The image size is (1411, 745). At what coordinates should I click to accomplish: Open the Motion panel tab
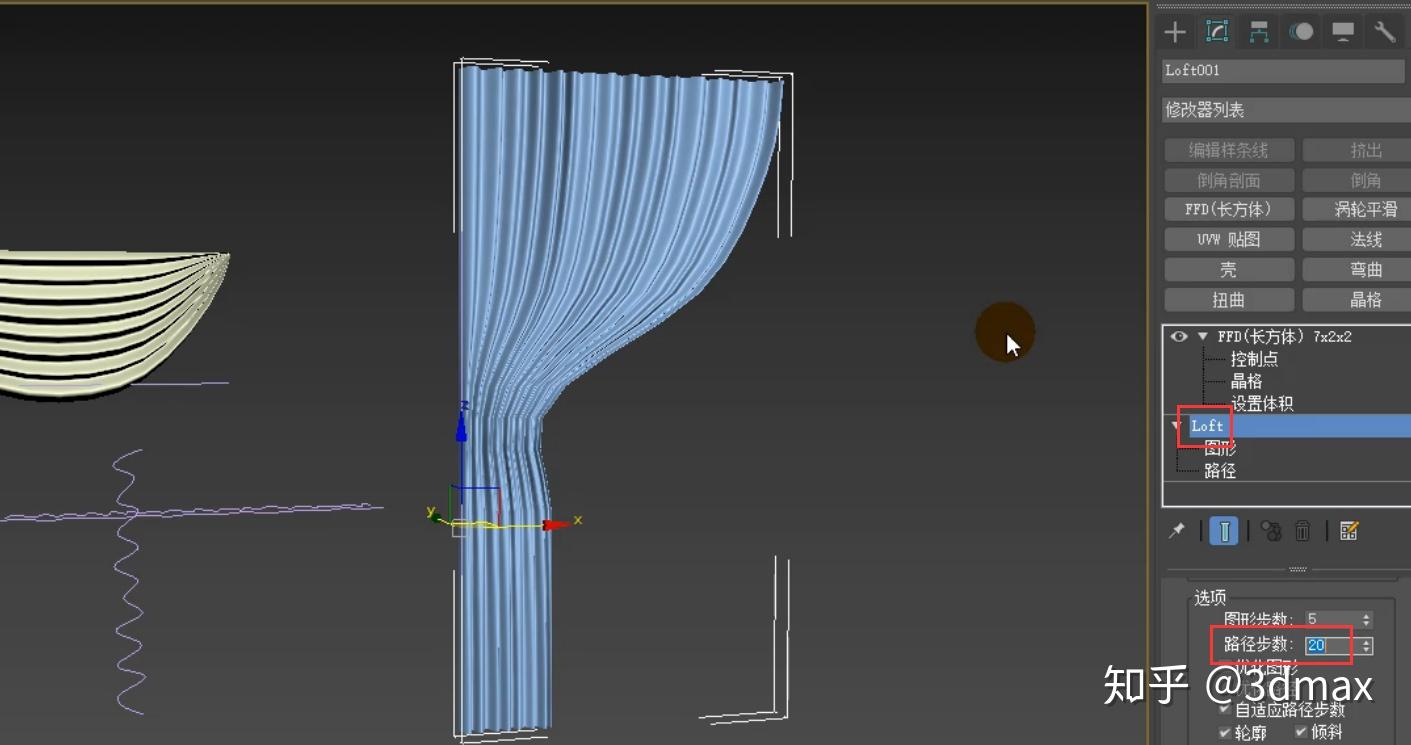(1301, 32)
